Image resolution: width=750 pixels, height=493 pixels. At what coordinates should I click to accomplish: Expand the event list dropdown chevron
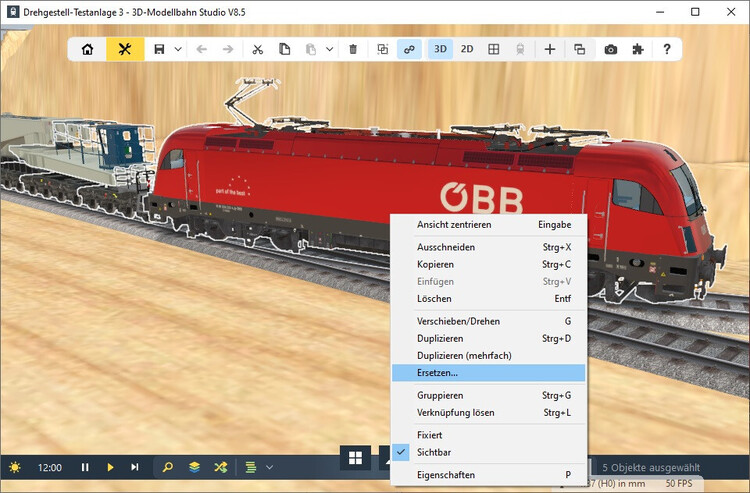click(x=269, y=467)
